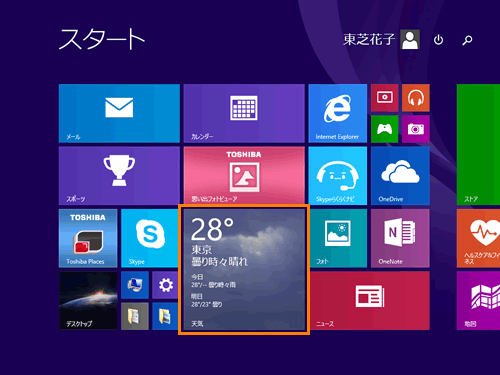Viewport: 500px width, 375px height.
Task: Click the search magnifier button
Action: tap(467, 40)
